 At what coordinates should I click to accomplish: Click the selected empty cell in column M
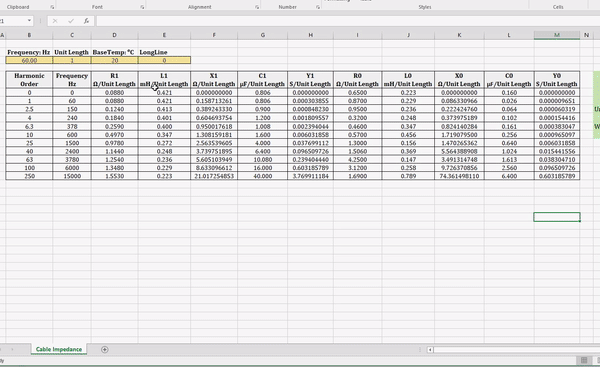[x=557, y=217]
